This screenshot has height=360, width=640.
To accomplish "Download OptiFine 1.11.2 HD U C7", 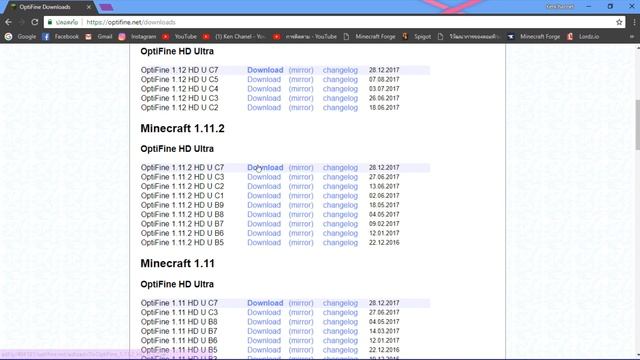I will (x=265, y=168).
